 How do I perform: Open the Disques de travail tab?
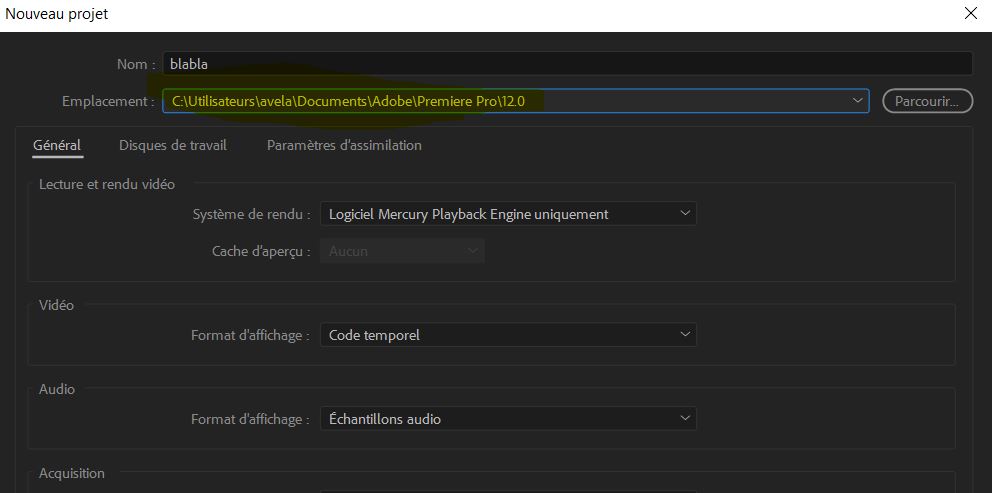click(x=173, y=145)
